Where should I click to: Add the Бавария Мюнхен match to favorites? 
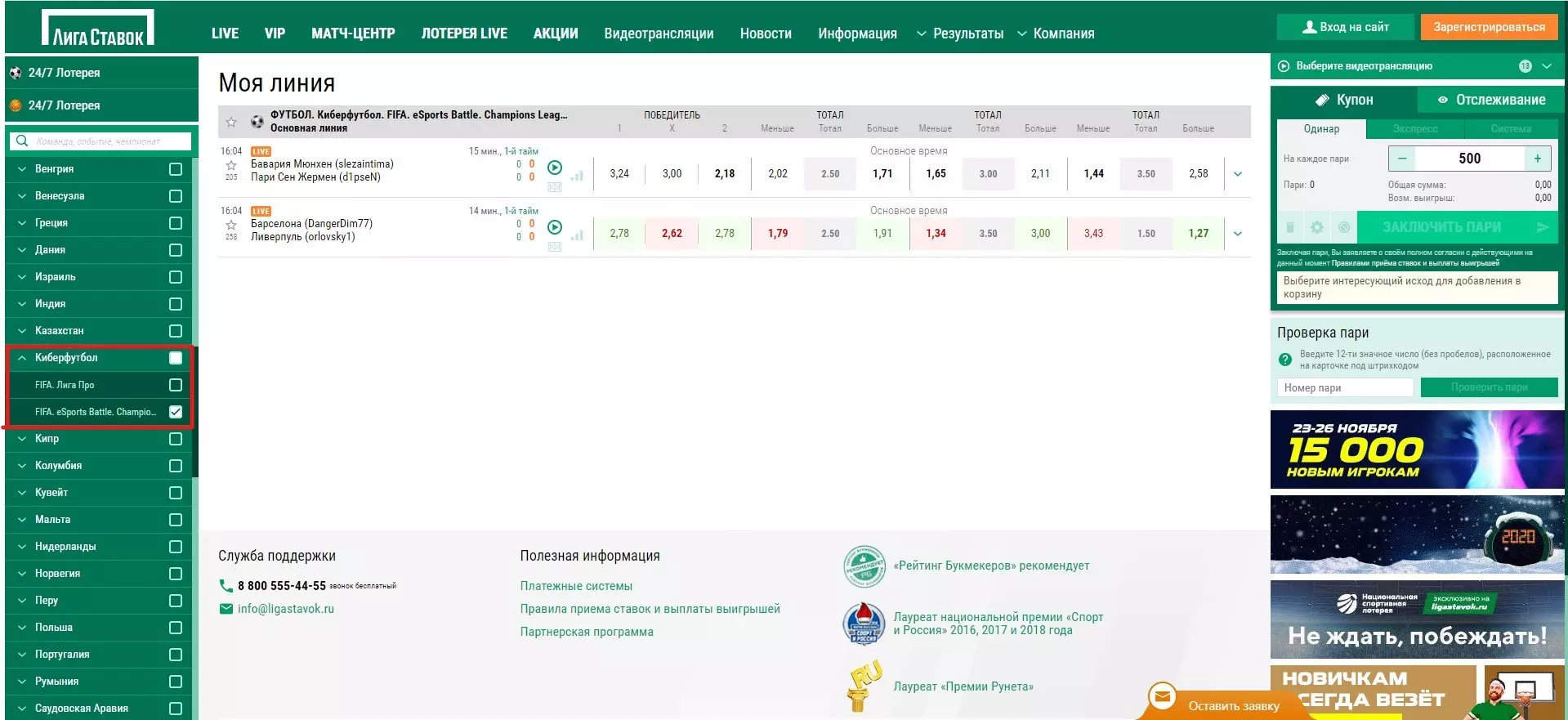pyautogui.click(x=231, y=165)
